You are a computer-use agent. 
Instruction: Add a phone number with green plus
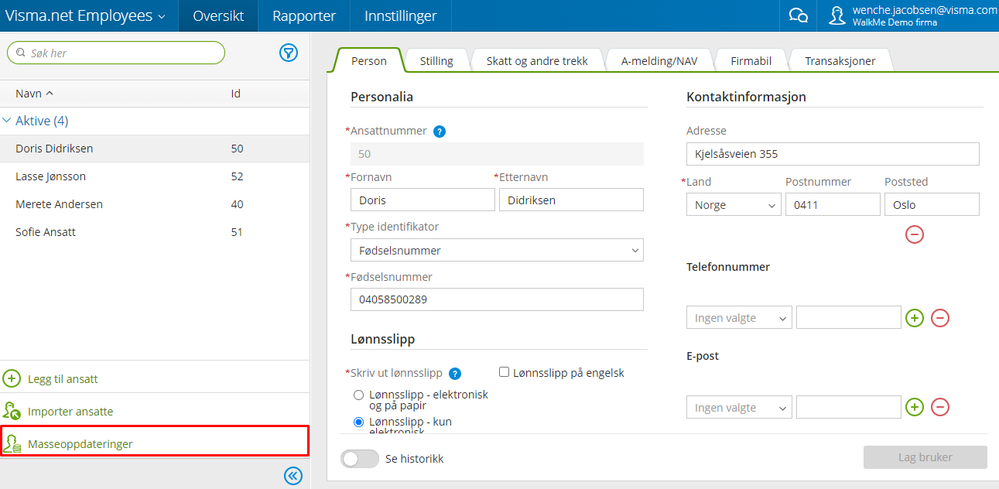[x=914, y=317]
